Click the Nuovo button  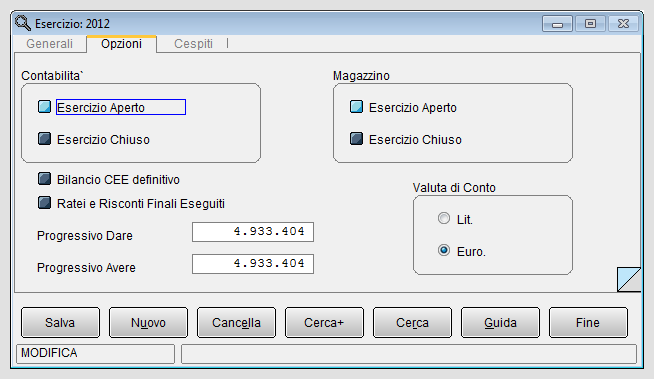[148, 322]
